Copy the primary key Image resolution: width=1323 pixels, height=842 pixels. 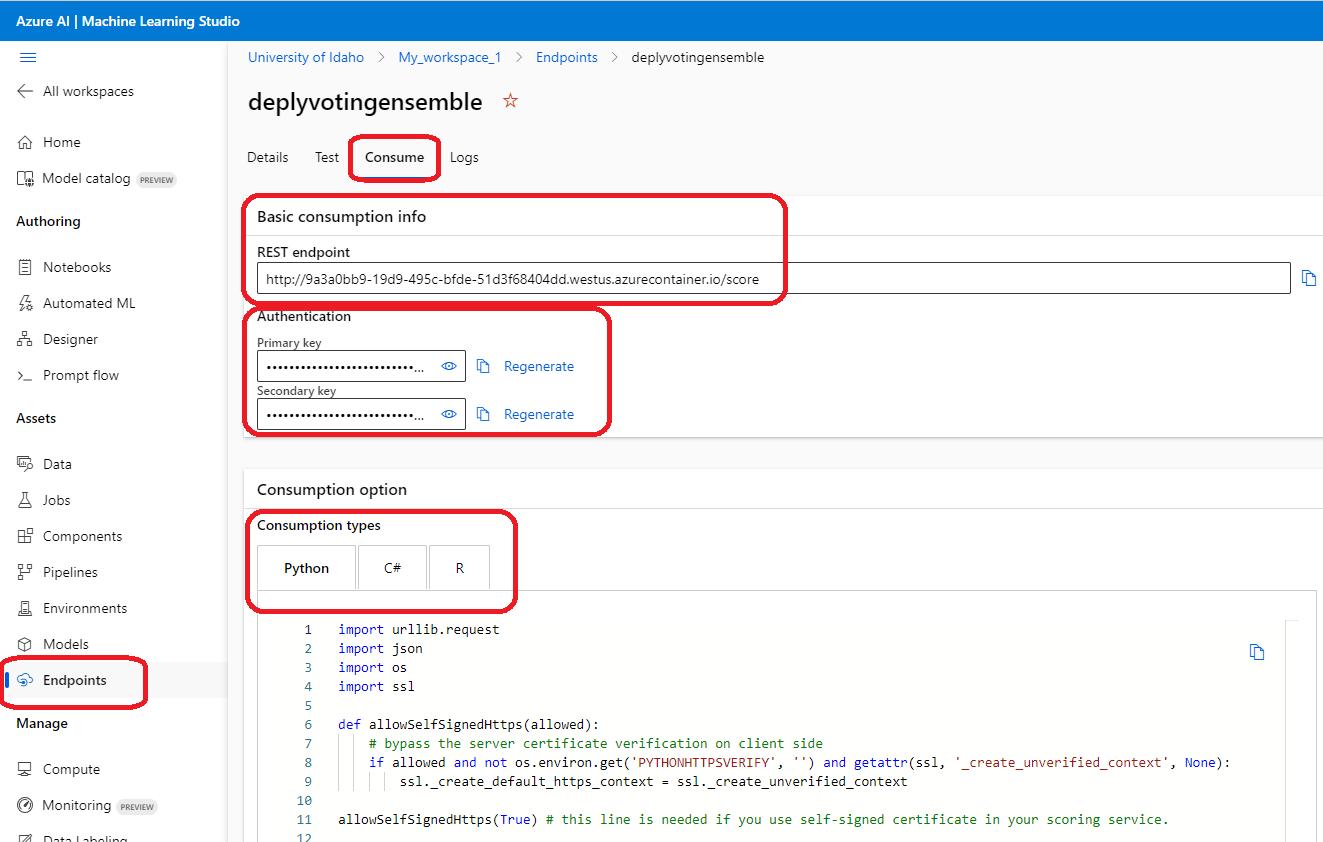tap(483, 366)
